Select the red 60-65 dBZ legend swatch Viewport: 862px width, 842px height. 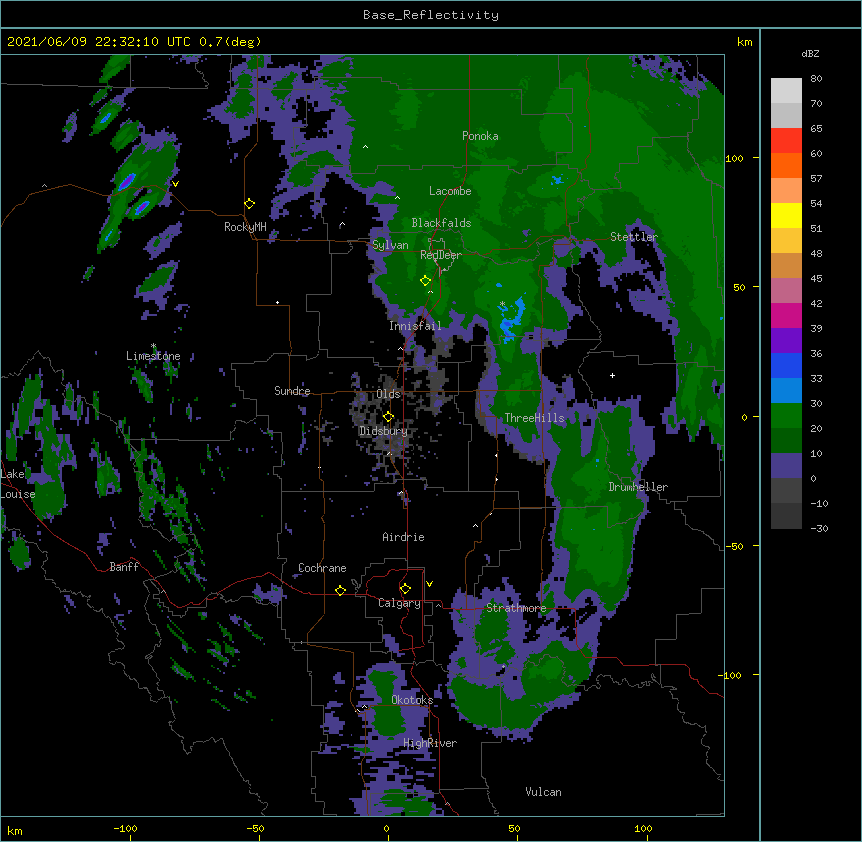click(x=786, y=140)
